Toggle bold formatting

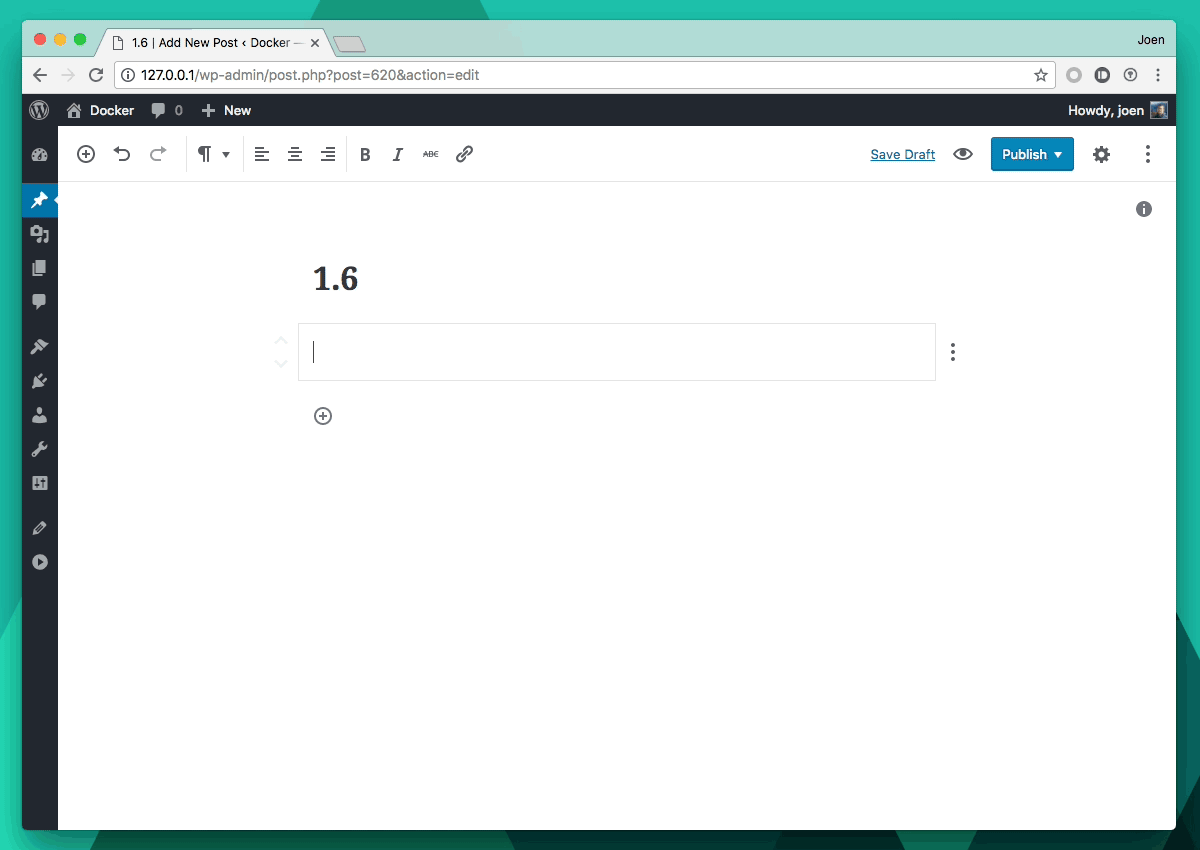coord(365,154)
